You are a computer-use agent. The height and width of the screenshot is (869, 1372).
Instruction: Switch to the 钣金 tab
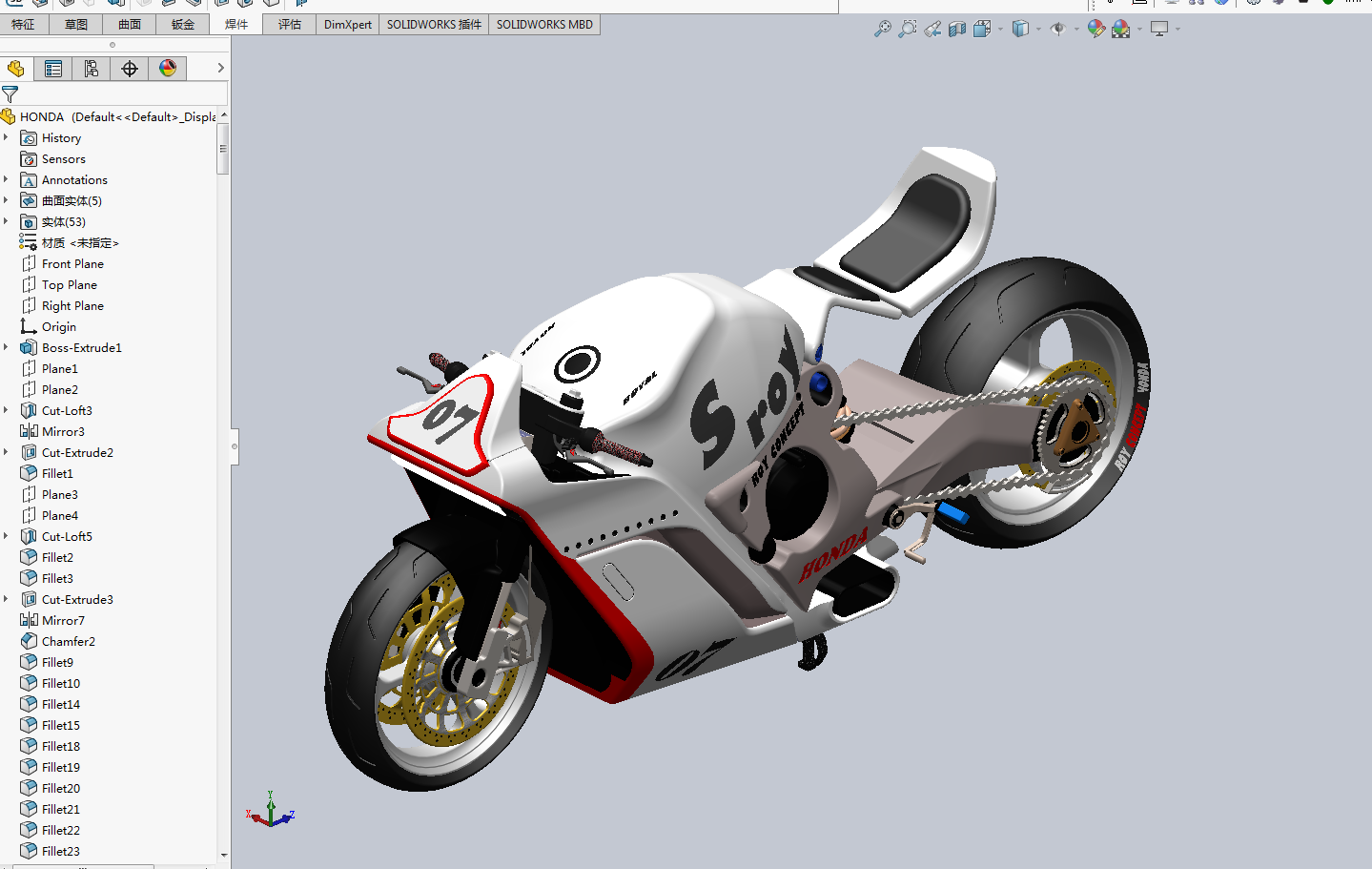[183, 25]
